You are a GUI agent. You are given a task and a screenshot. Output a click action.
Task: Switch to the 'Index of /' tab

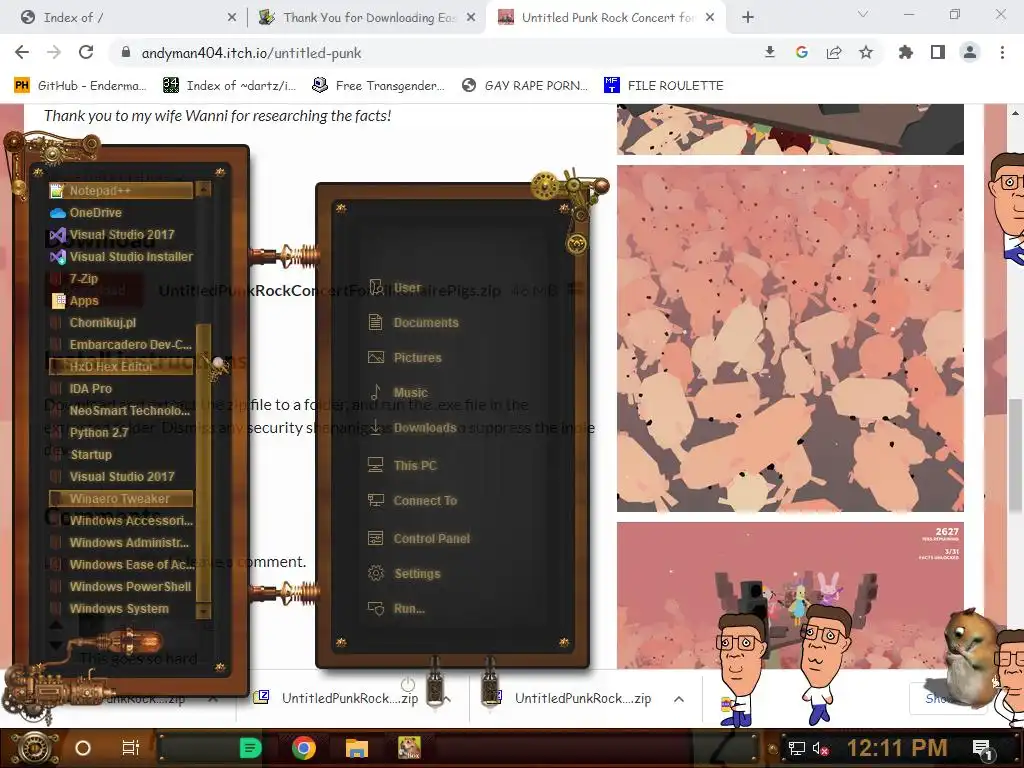click(x=127, y=18)
